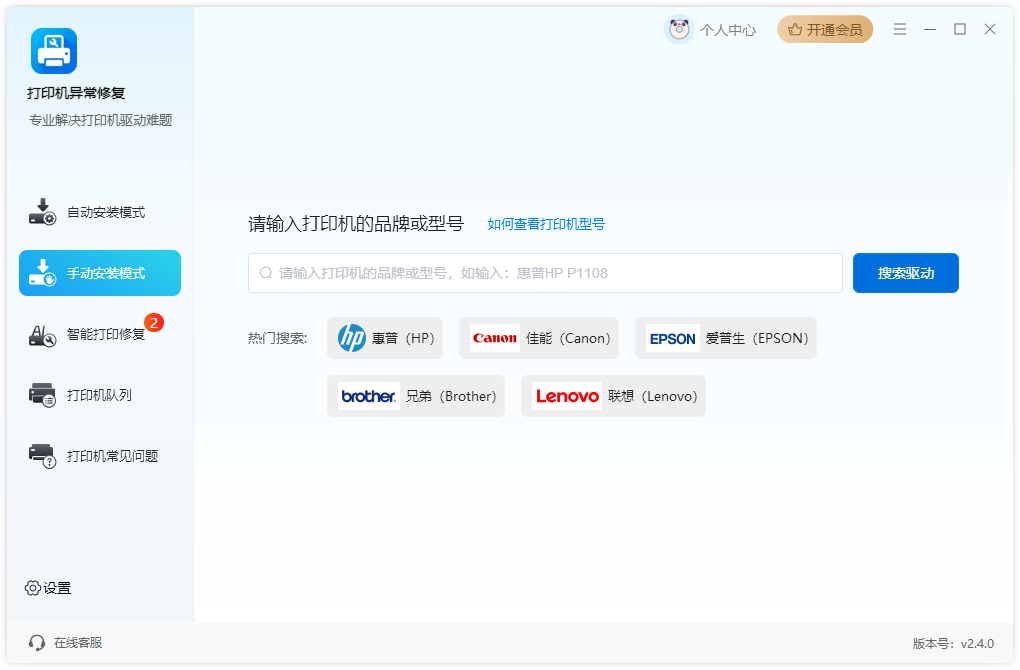Click the red notification badge showing 2

click(x=154, y=323)
